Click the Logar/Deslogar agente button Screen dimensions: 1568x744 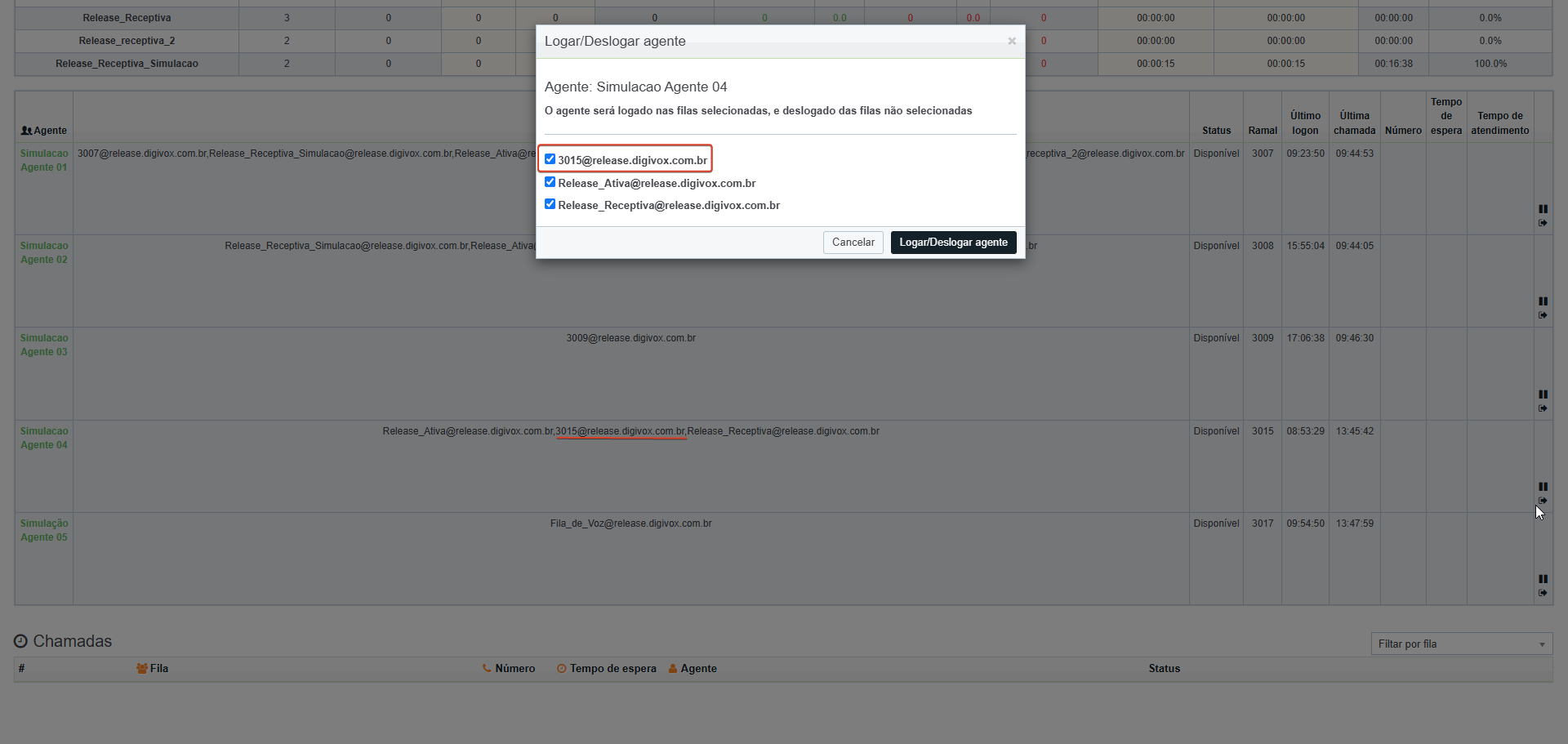[x=953, y=243]
